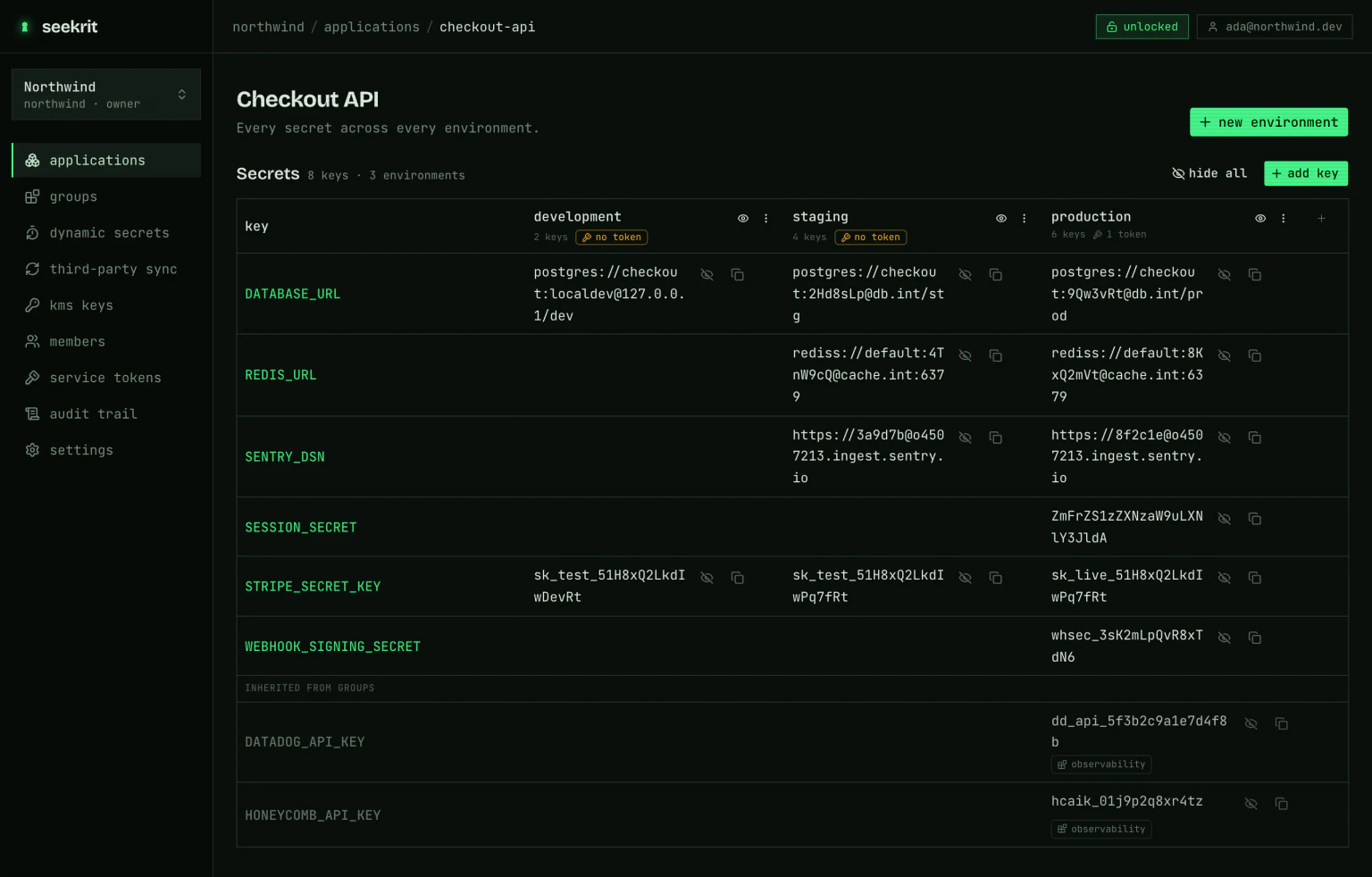Open staging environment options menu
Image resolution: width=1372 pixels, height=877 pixels.
pyautogui.click(x=1024, y=218)
